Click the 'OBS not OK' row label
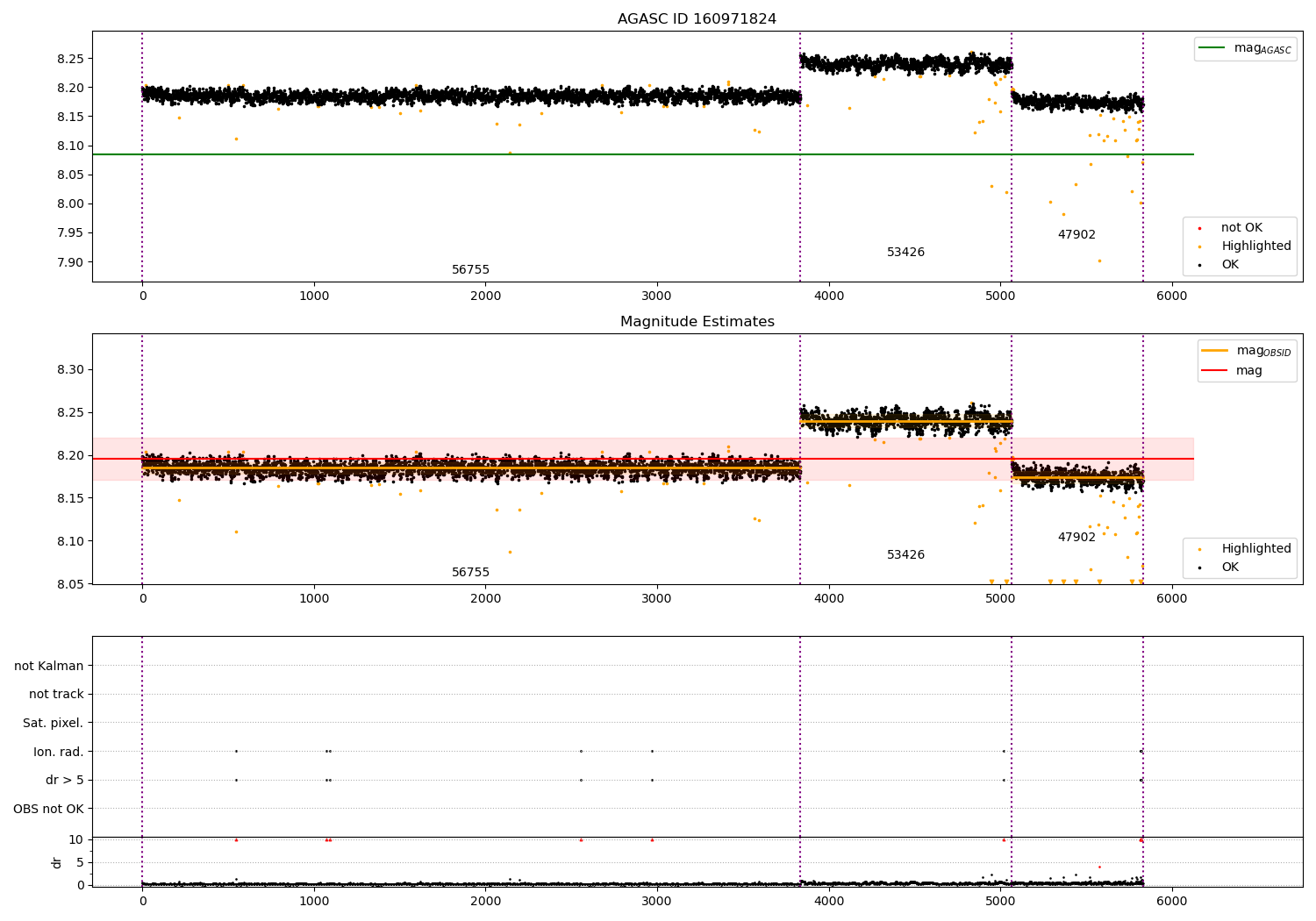The height and width of the screenshot is (921, 1316). click(x=48, y=809)
